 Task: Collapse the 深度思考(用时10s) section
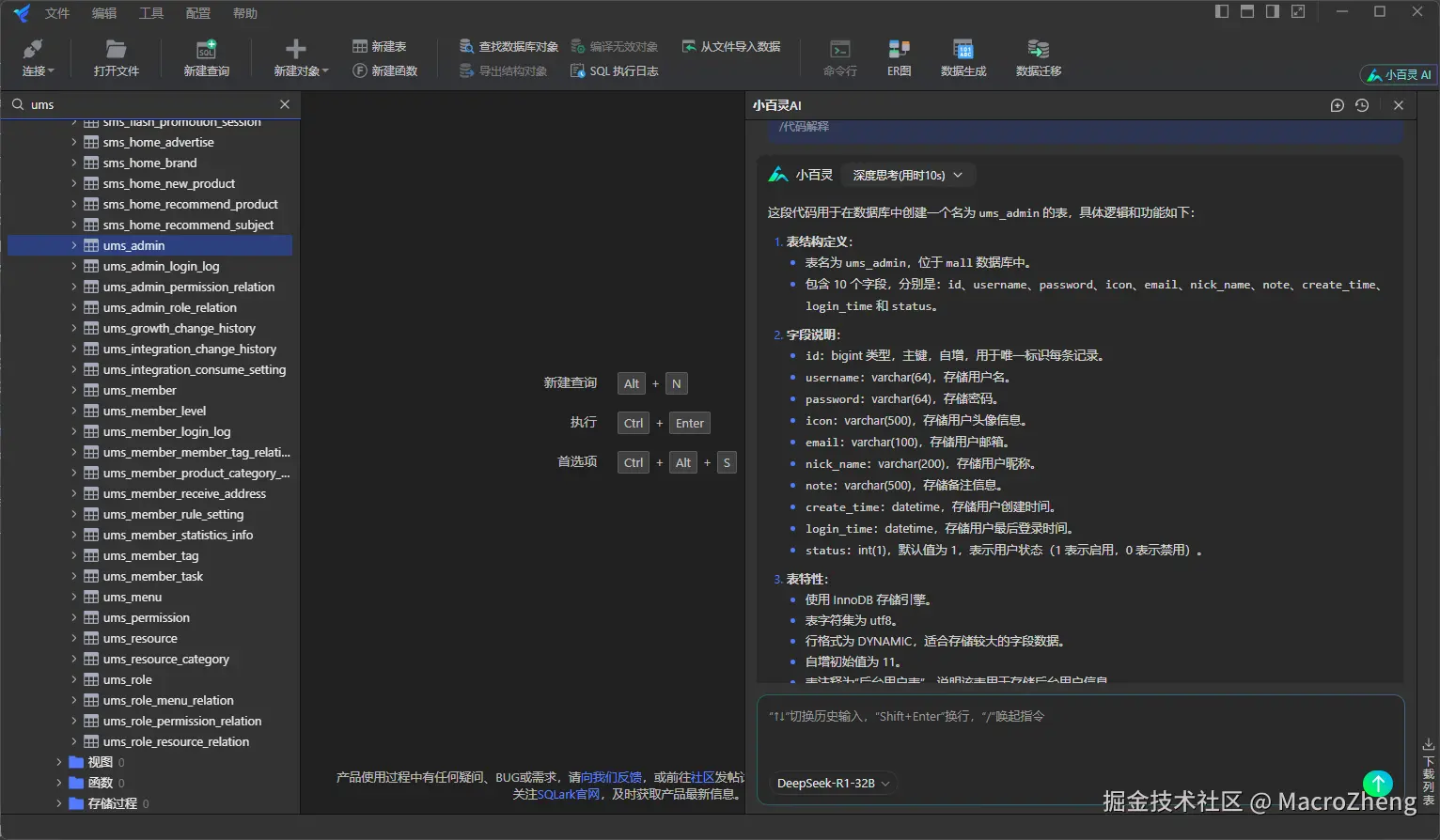click(x=907, y=175)
